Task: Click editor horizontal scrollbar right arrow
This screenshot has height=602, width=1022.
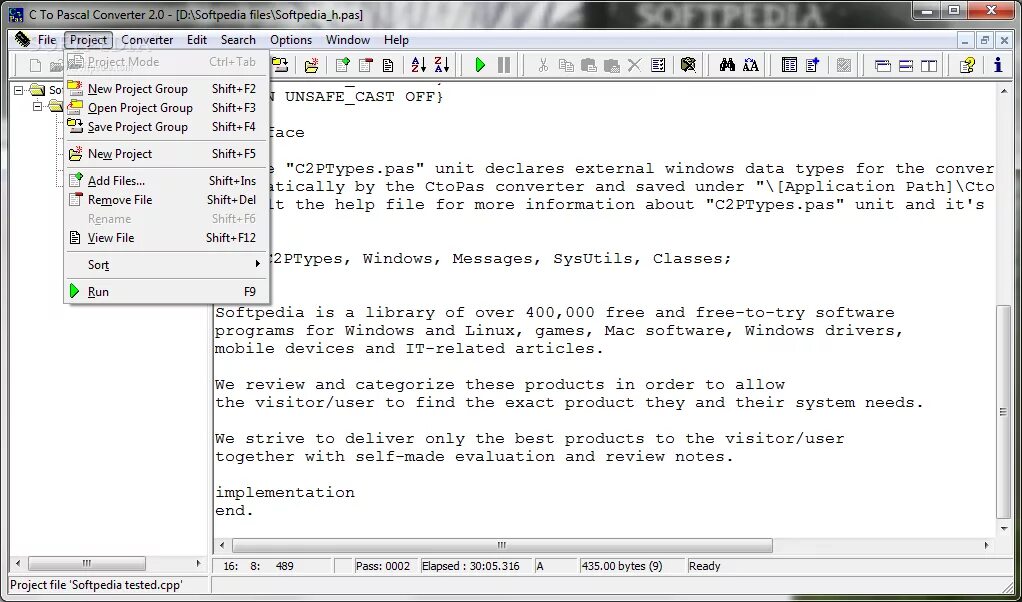Action: click(x=987, y=545)
